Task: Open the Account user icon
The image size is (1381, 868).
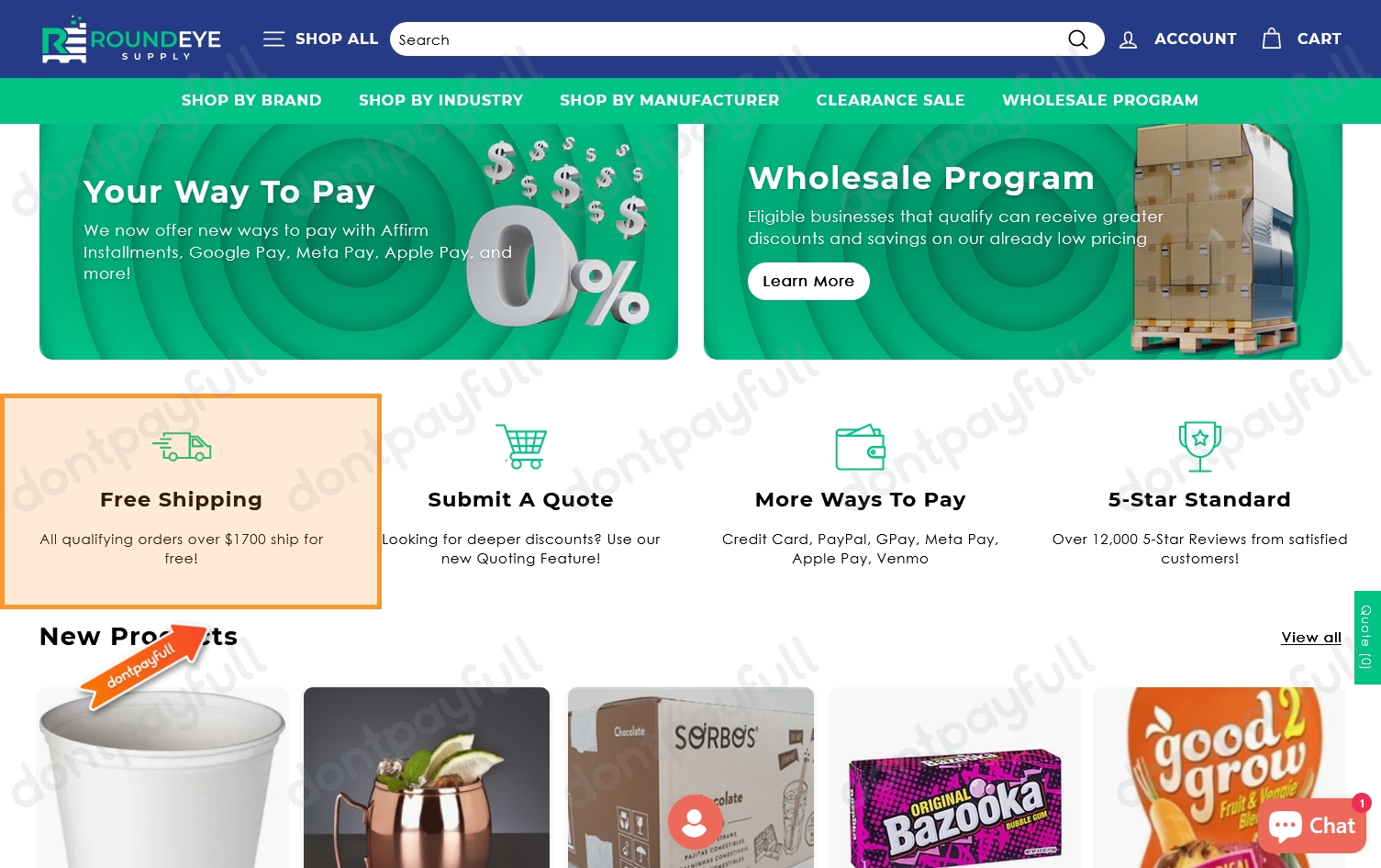Action: [1128, 39]
